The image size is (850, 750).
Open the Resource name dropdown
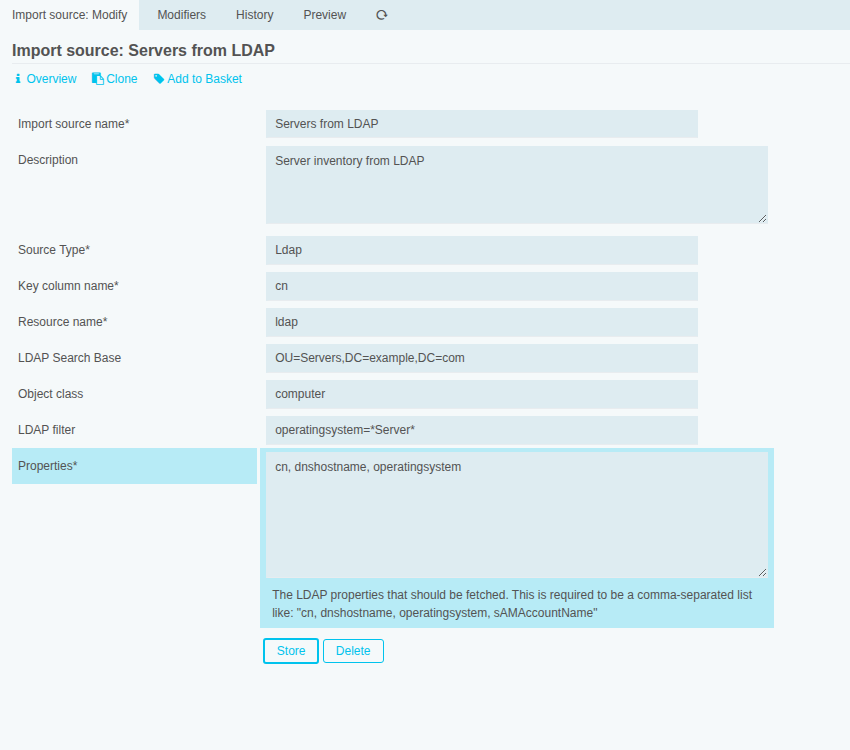(x=481, y=322)
